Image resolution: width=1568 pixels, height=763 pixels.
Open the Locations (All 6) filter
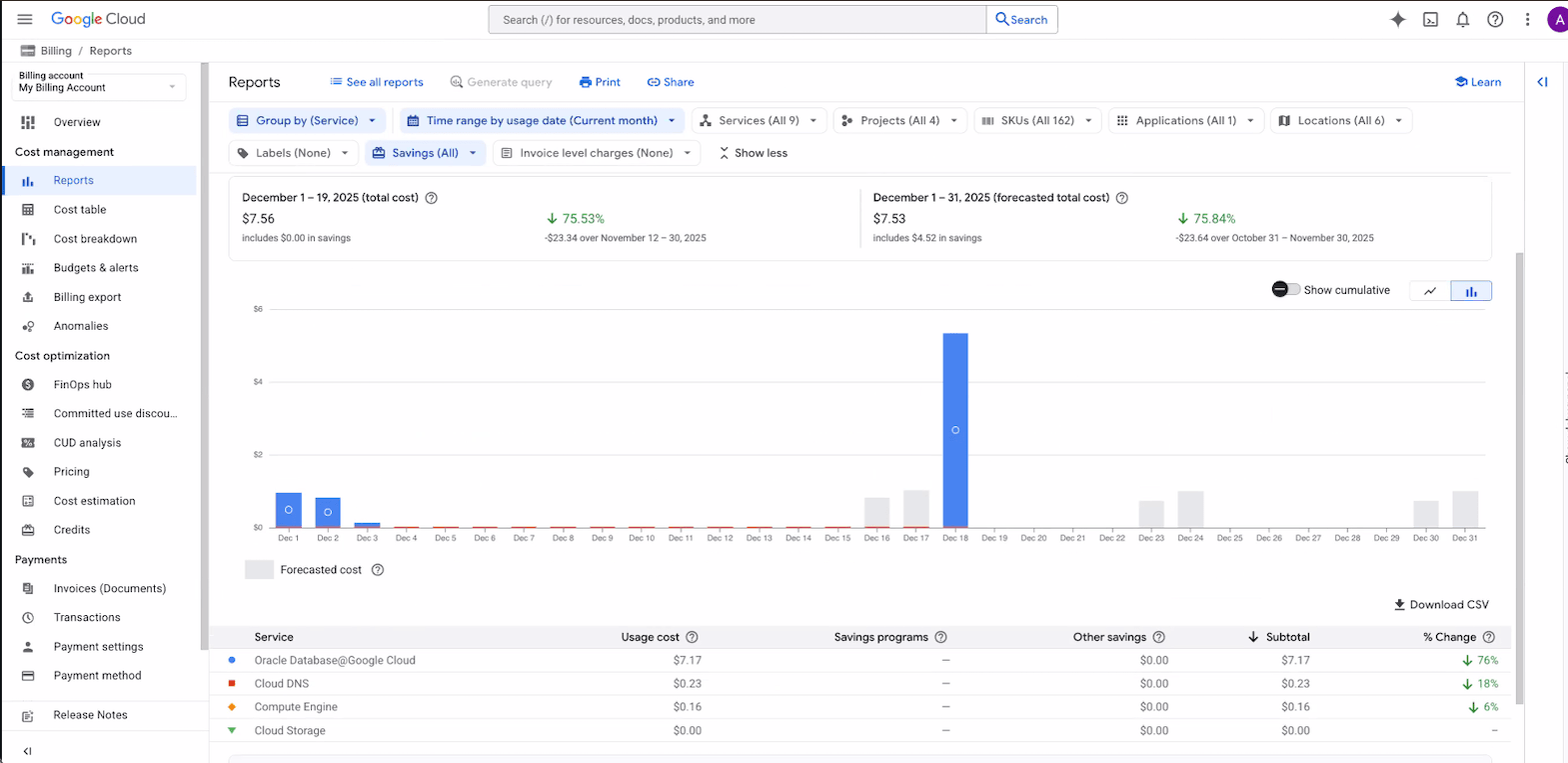1341,121
